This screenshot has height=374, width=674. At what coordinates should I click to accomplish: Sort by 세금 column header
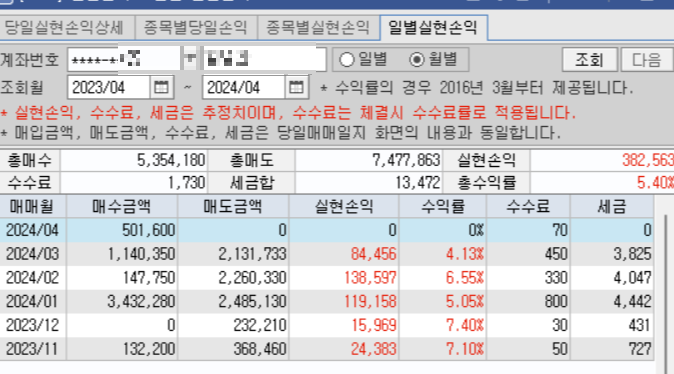click(612, 207)
